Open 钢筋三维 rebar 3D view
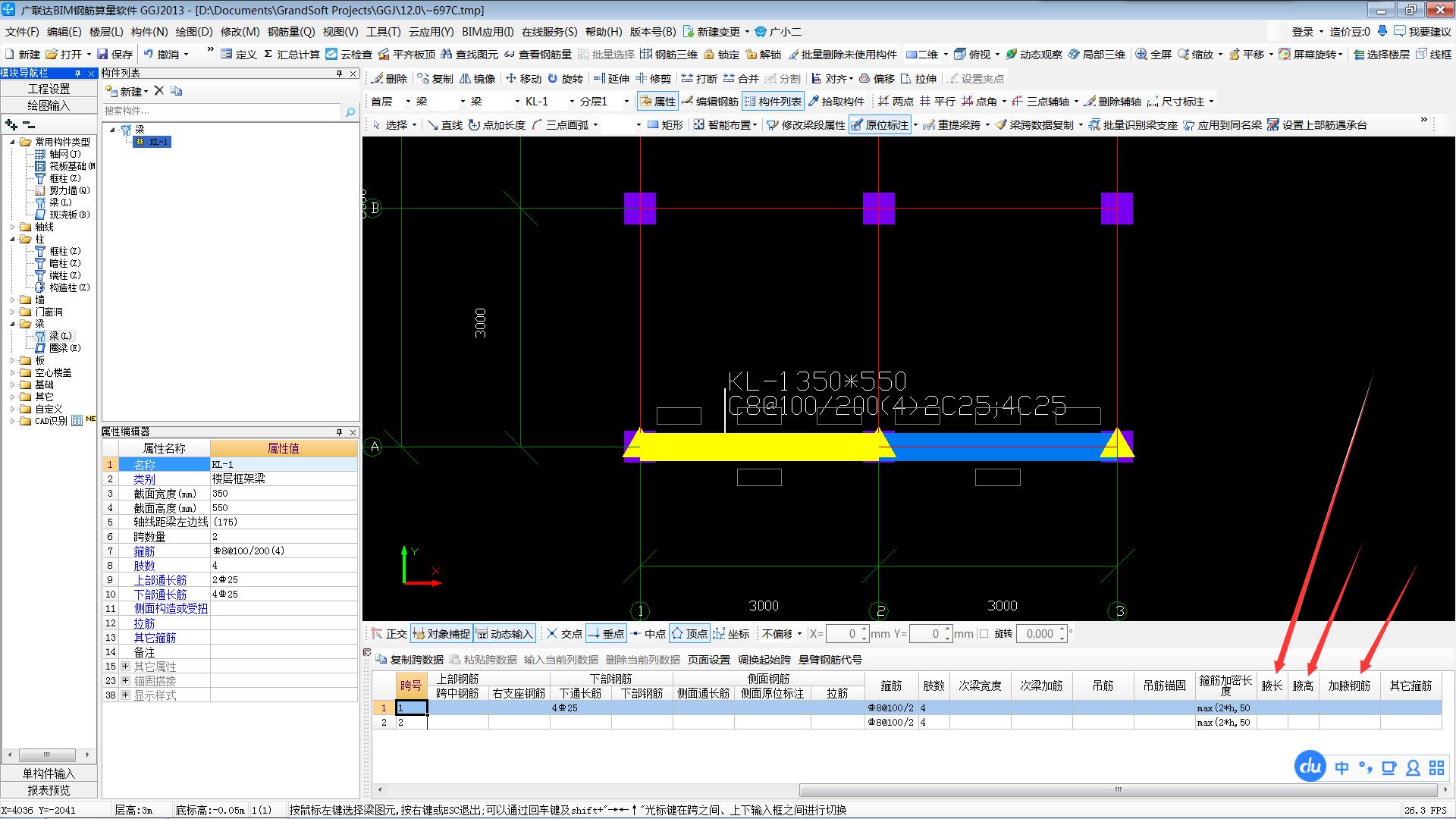 (669, 54)
